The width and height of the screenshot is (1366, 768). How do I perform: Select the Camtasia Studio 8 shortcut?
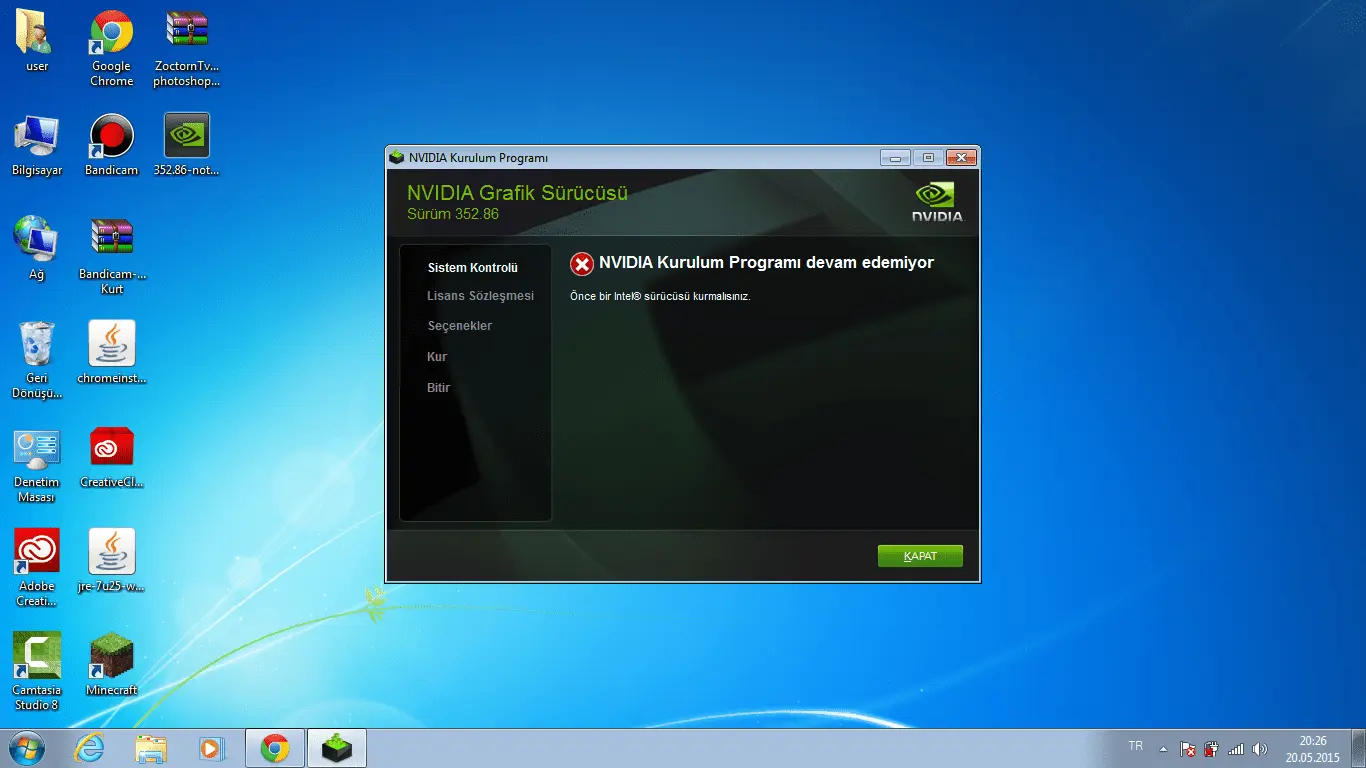pyautogui.click(x=37, y=671)
